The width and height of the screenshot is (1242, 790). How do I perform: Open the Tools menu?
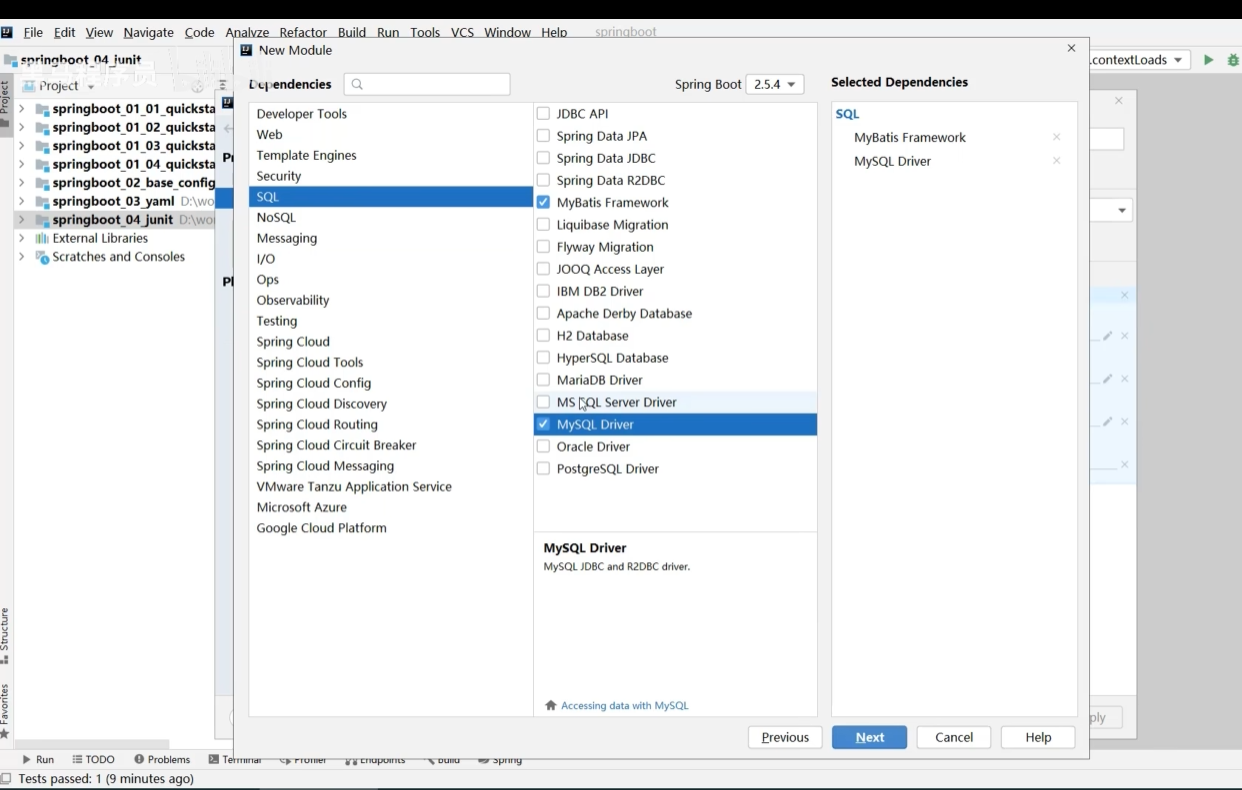click(x=425, y=32)
